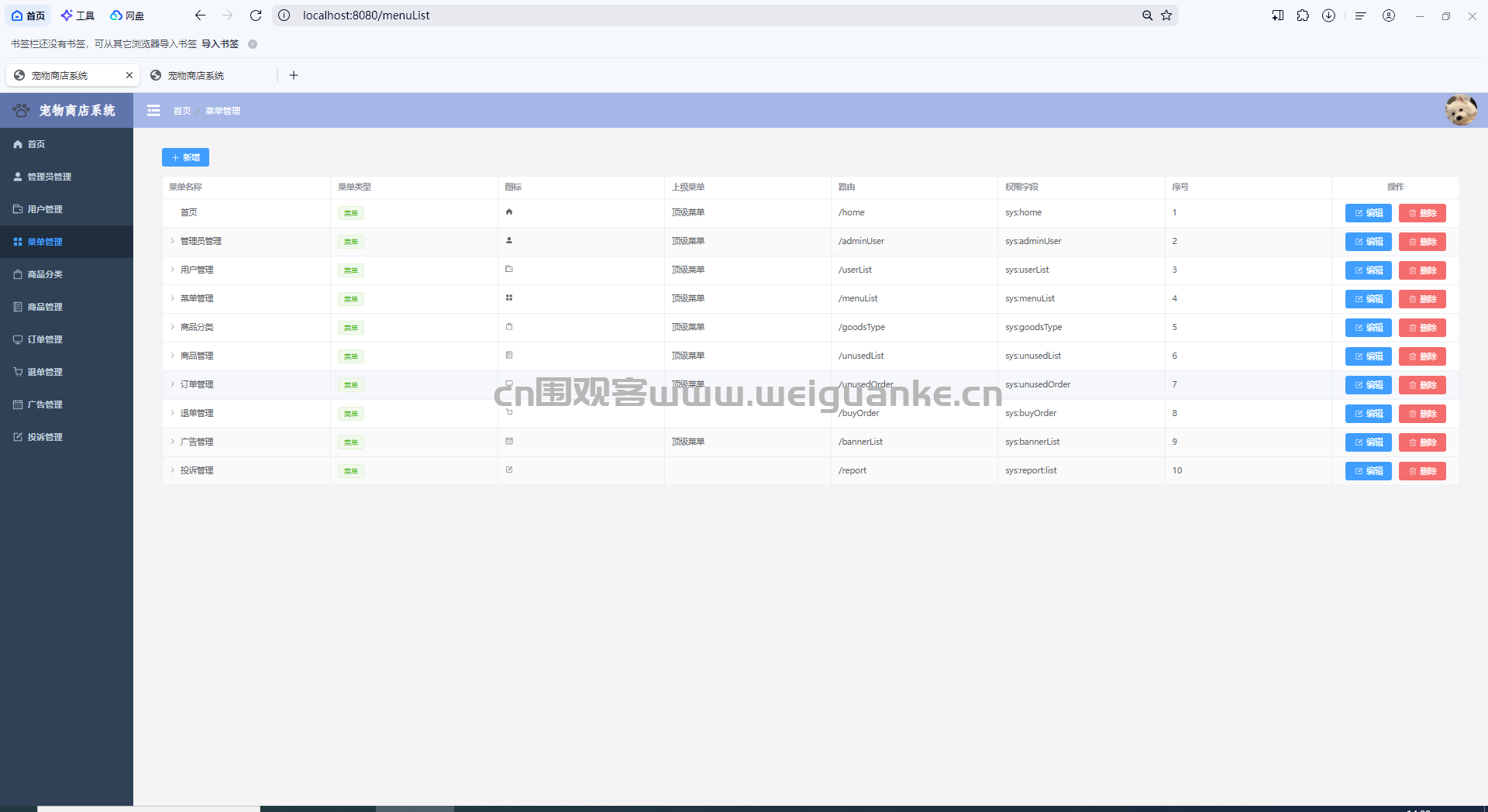1488x812 pixels.
Task: Click the home icon in 首页 table row
Action: [x=509, y=212]
